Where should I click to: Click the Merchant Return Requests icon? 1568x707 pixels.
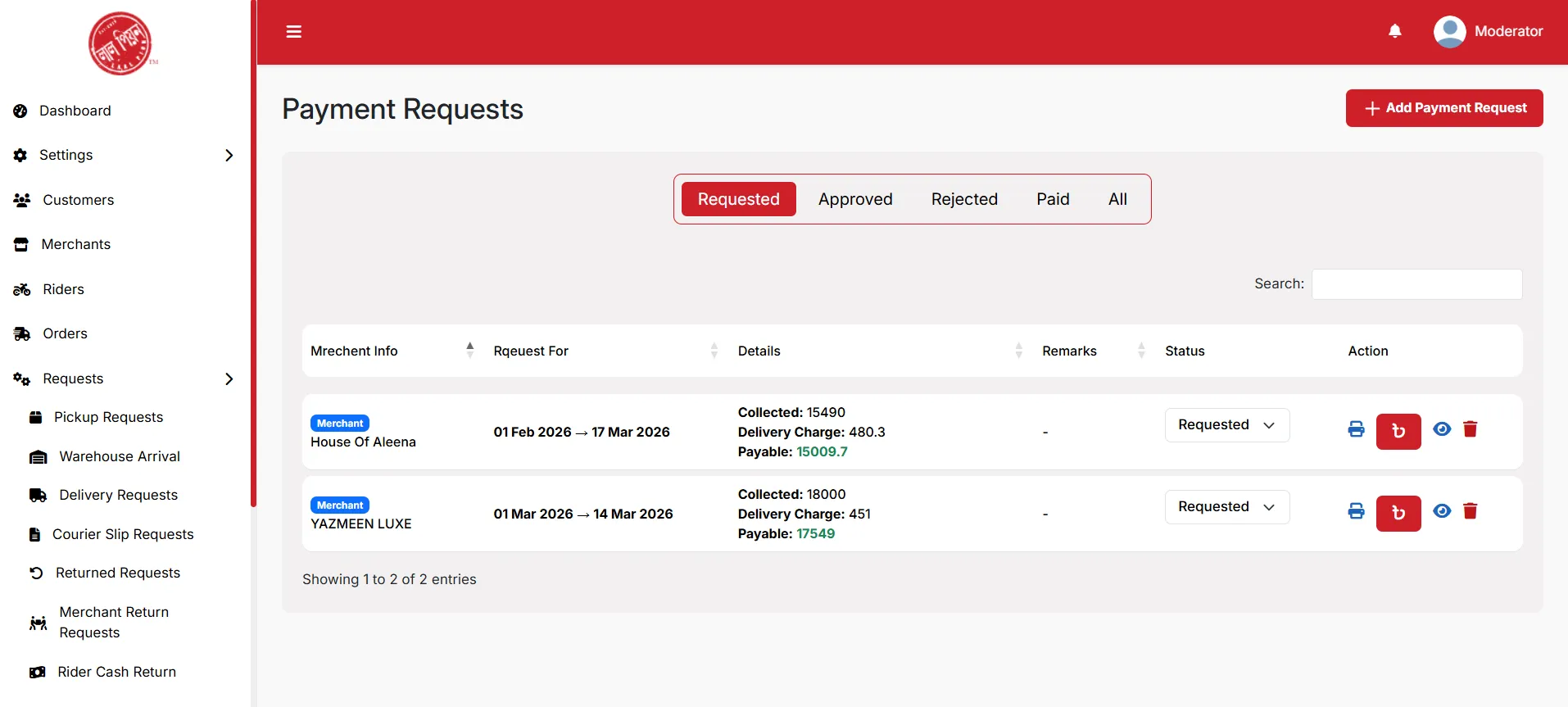39,623
